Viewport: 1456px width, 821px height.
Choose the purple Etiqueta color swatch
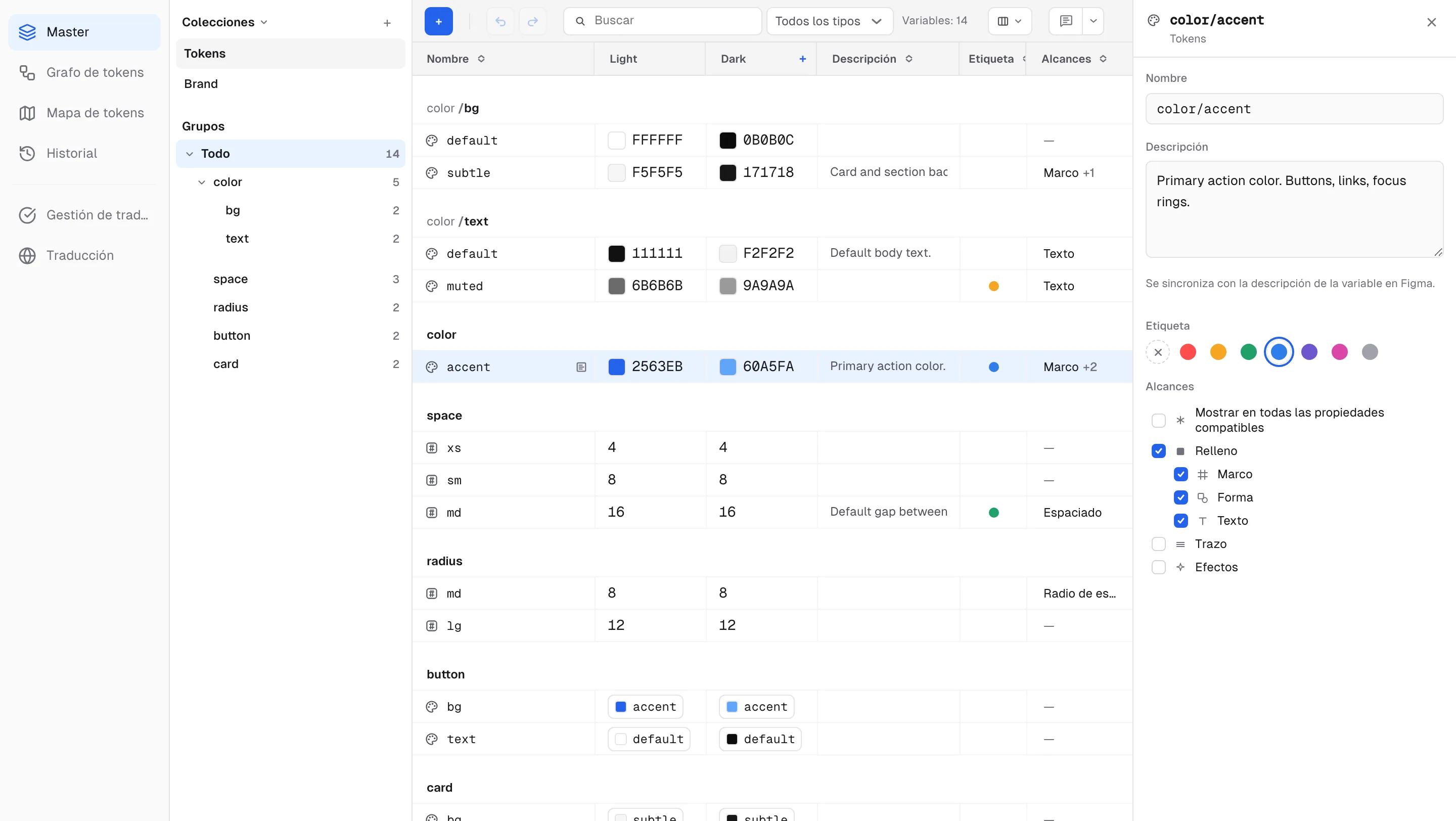click(x=1309, y=352)
